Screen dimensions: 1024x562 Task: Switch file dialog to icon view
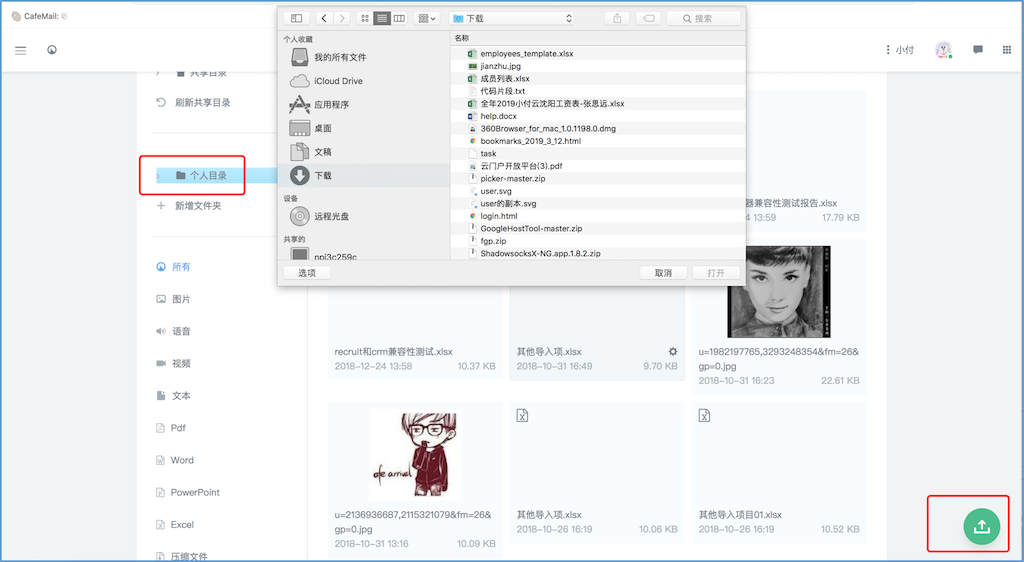tap(364, 18)
